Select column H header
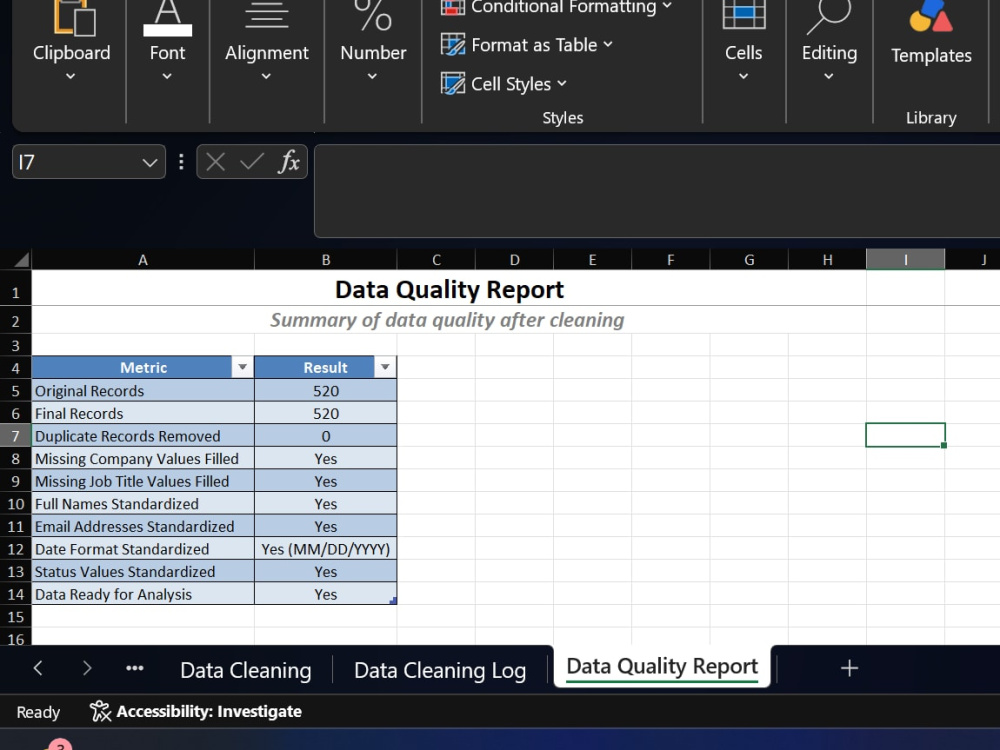 [x=827, y=260]
